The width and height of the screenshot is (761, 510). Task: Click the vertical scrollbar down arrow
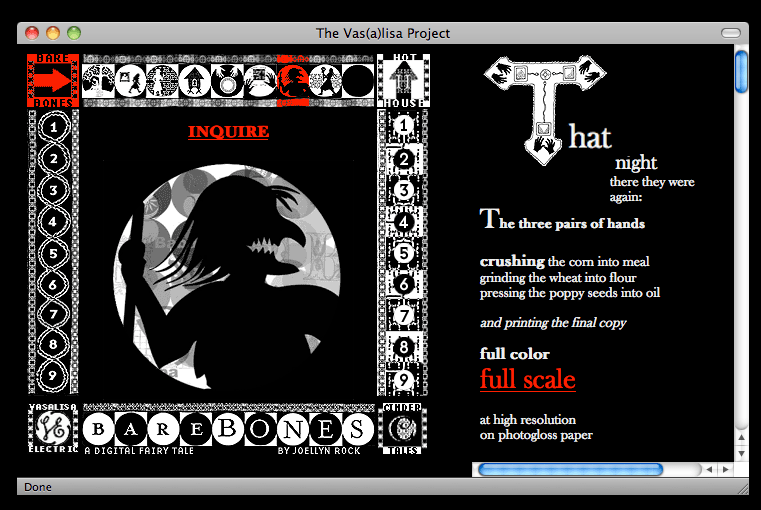[x=741, y=453]
